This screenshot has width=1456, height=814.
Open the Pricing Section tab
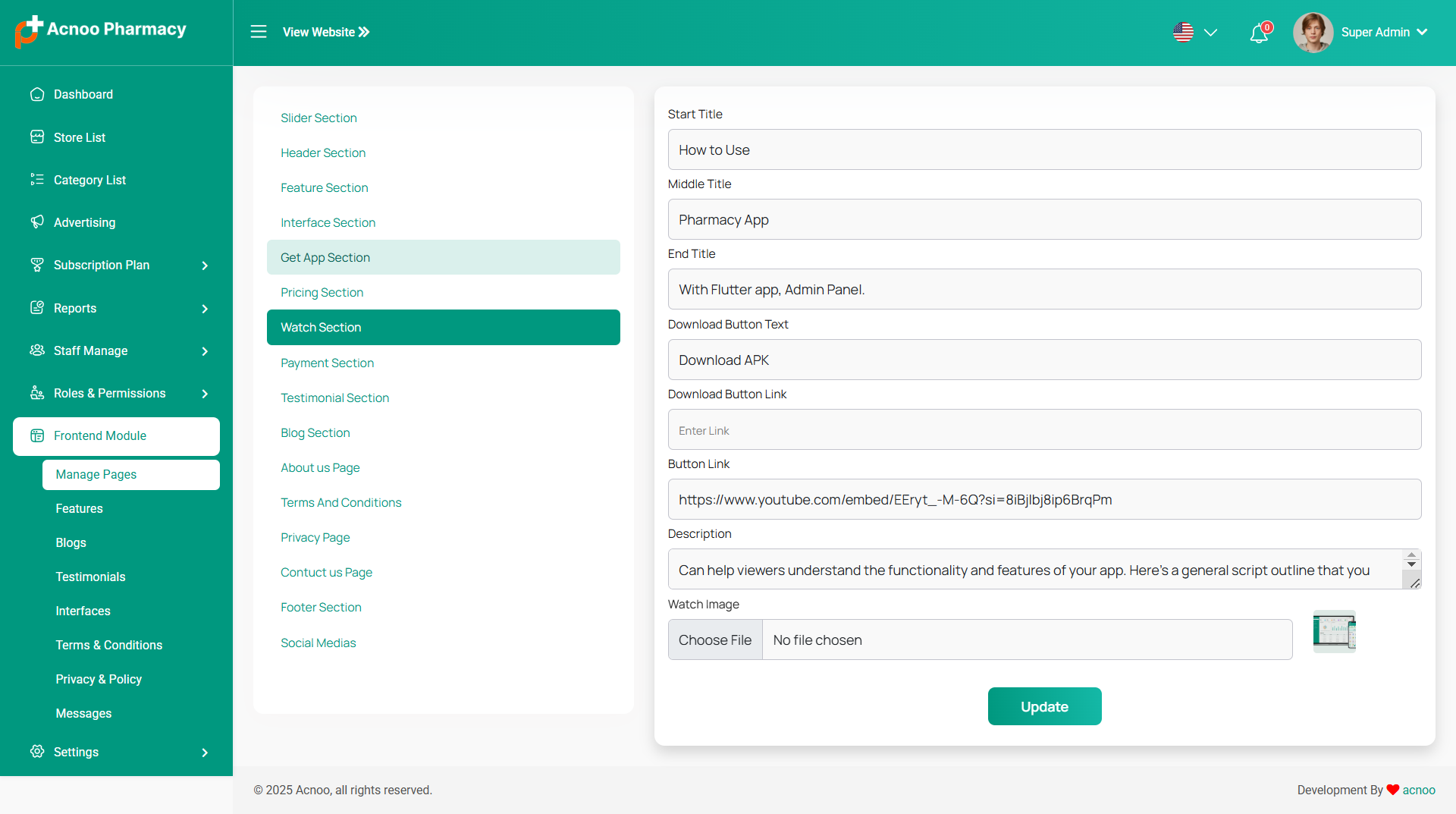[x=322, y=293]
